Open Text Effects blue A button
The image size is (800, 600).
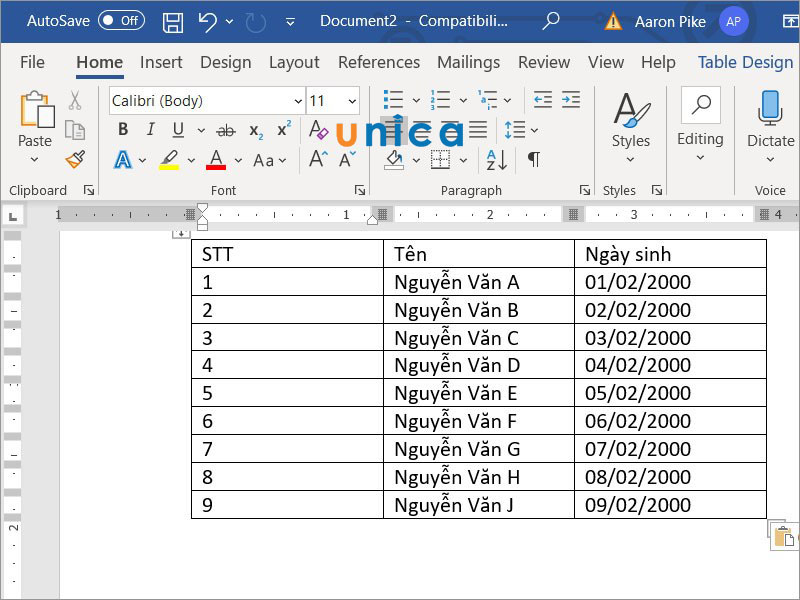coord(123,160)
